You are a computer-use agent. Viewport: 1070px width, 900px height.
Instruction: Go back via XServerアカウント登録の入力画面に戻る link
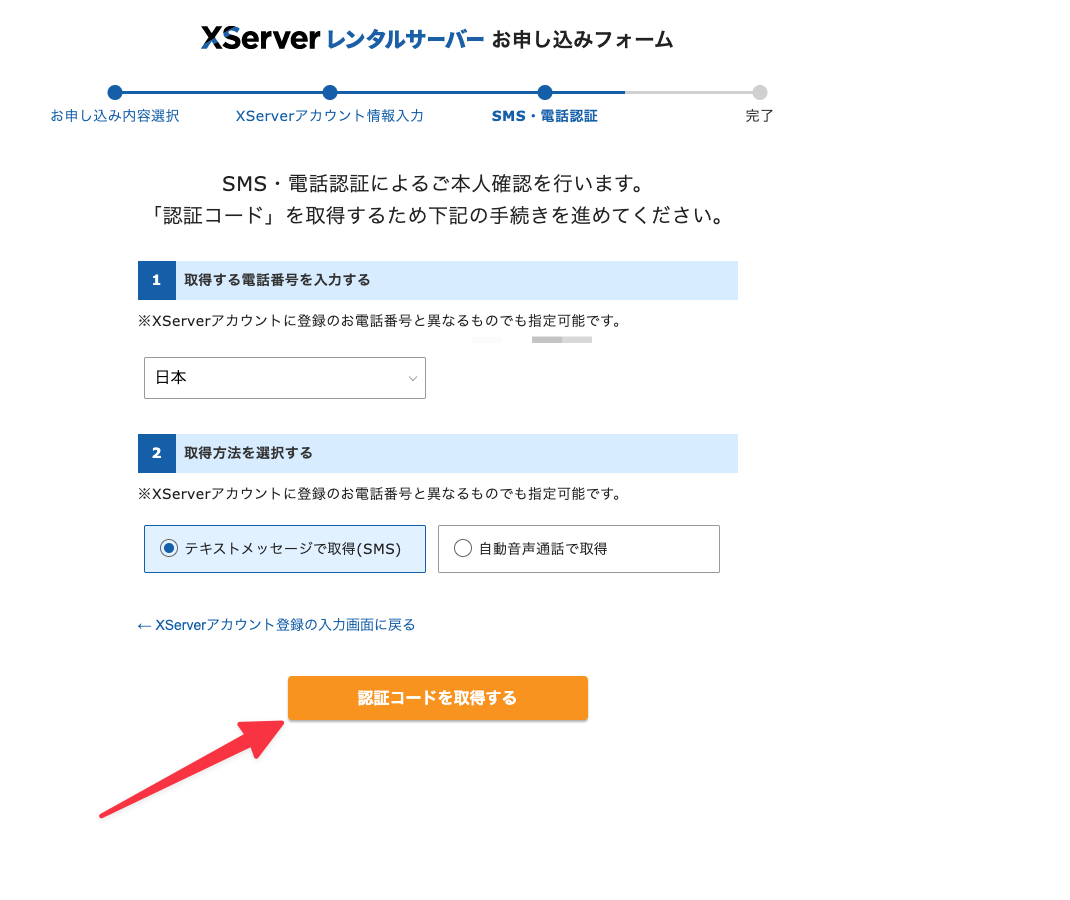[276, 625]
